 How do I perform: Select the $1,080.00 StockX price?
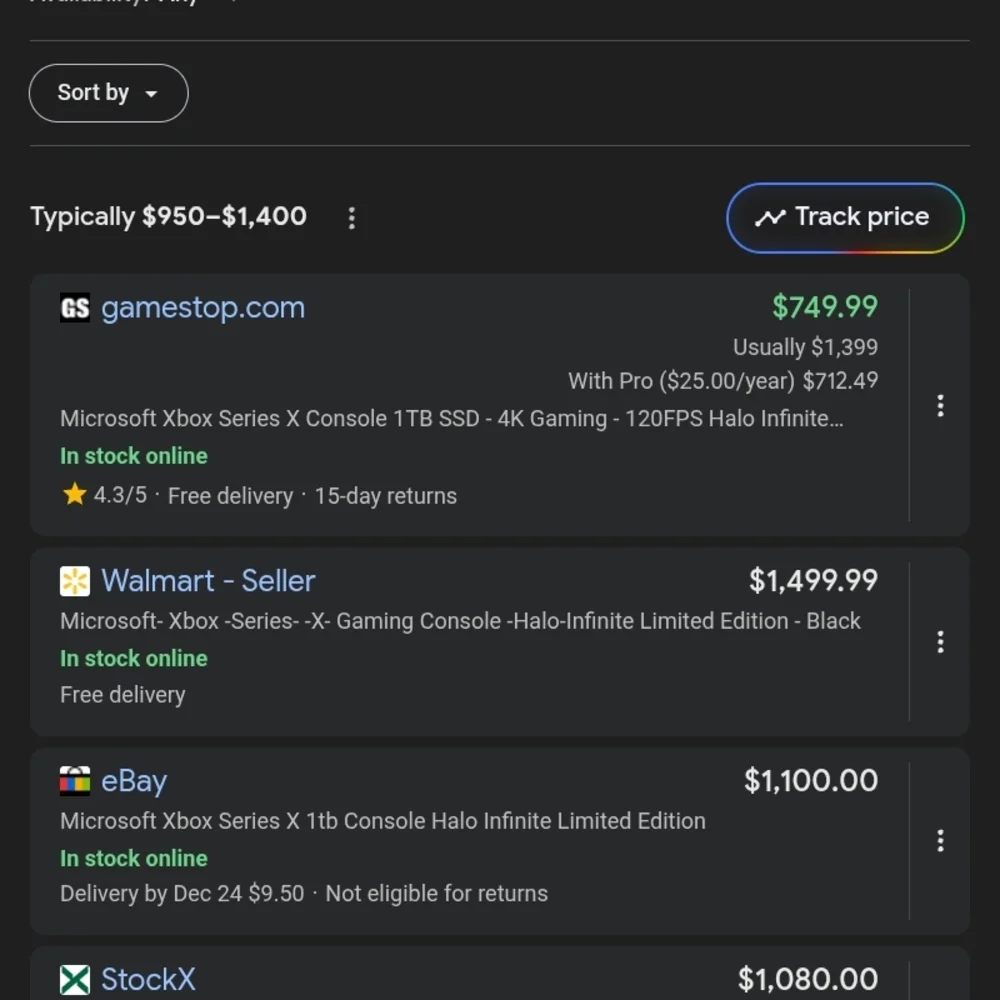[807, 979]
